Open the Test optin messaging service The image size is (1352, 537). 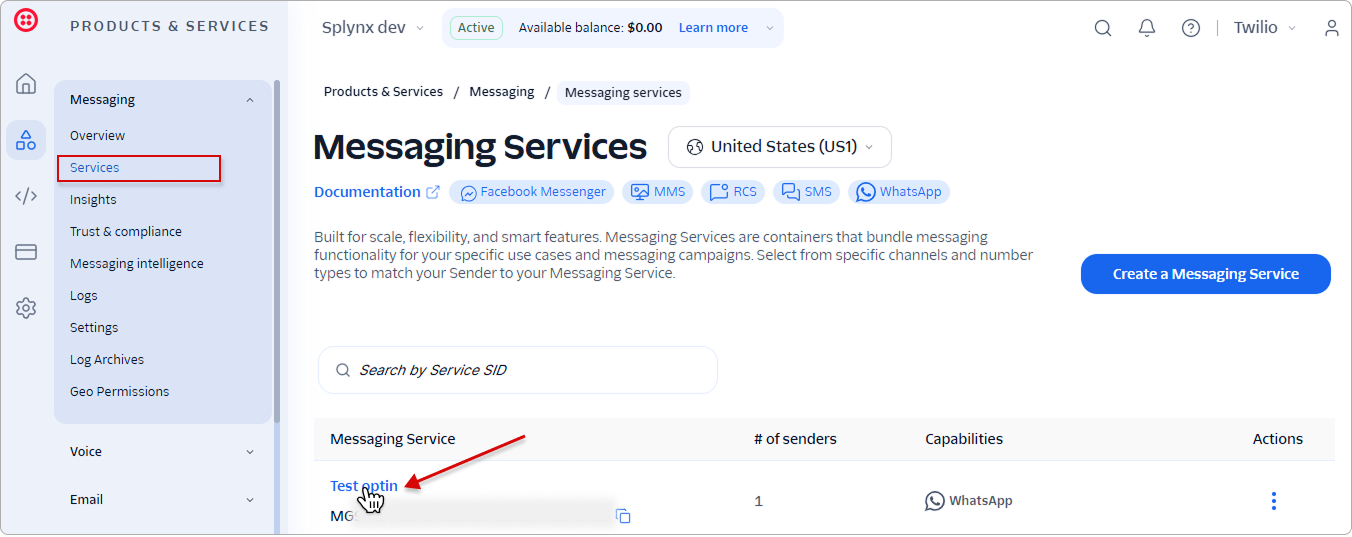coord(364,486)
